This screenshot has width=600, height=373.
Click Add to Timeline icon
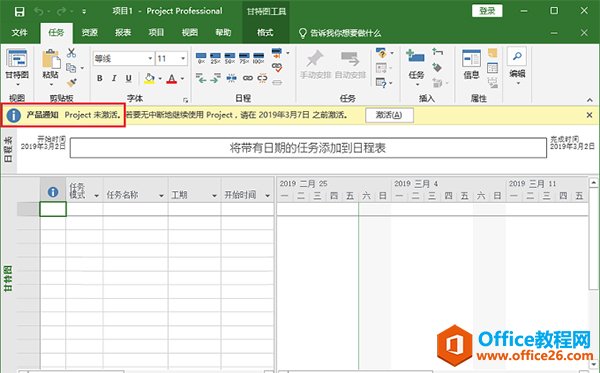492,82
